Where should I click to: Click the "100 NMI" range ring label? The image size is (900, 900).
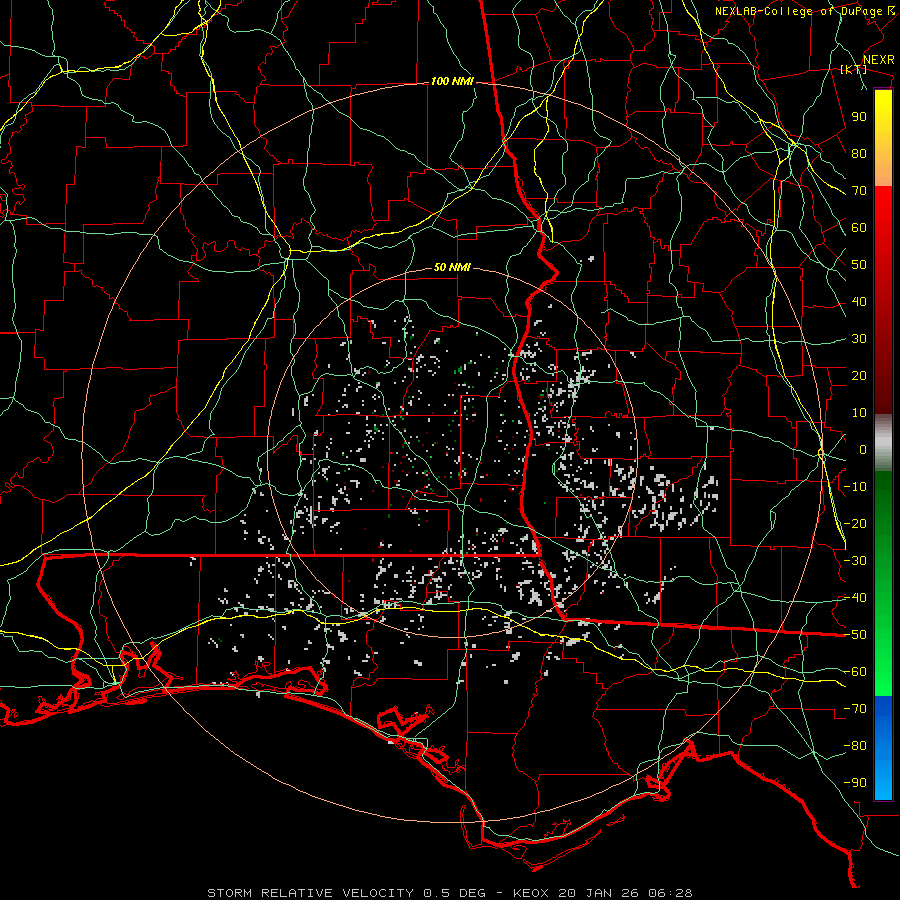[x=452, y=82]
